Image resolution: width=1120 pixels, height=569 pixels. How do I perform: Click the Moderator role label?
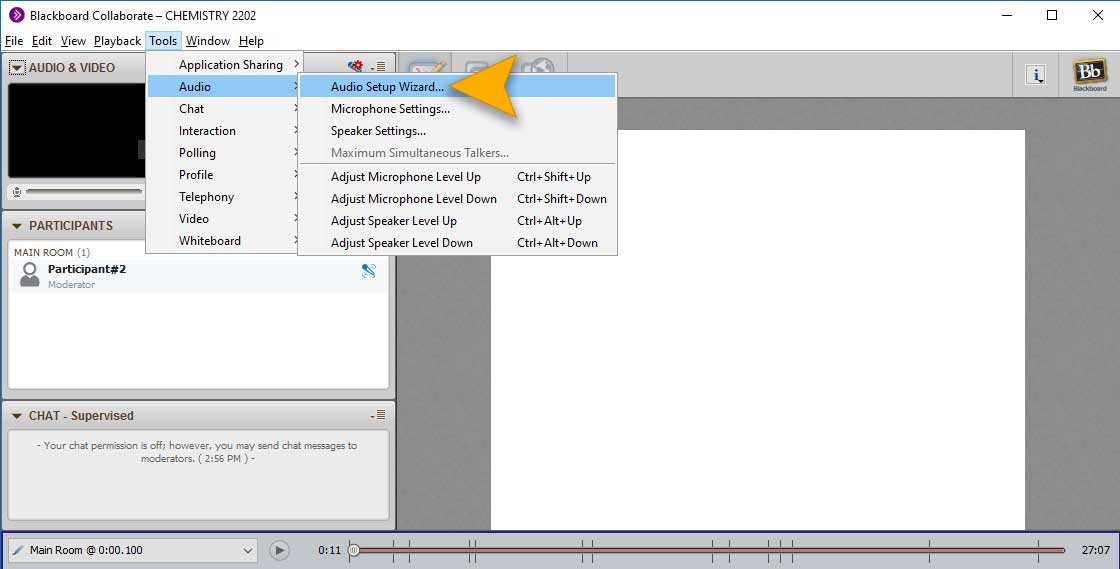[x=71, y=284]
